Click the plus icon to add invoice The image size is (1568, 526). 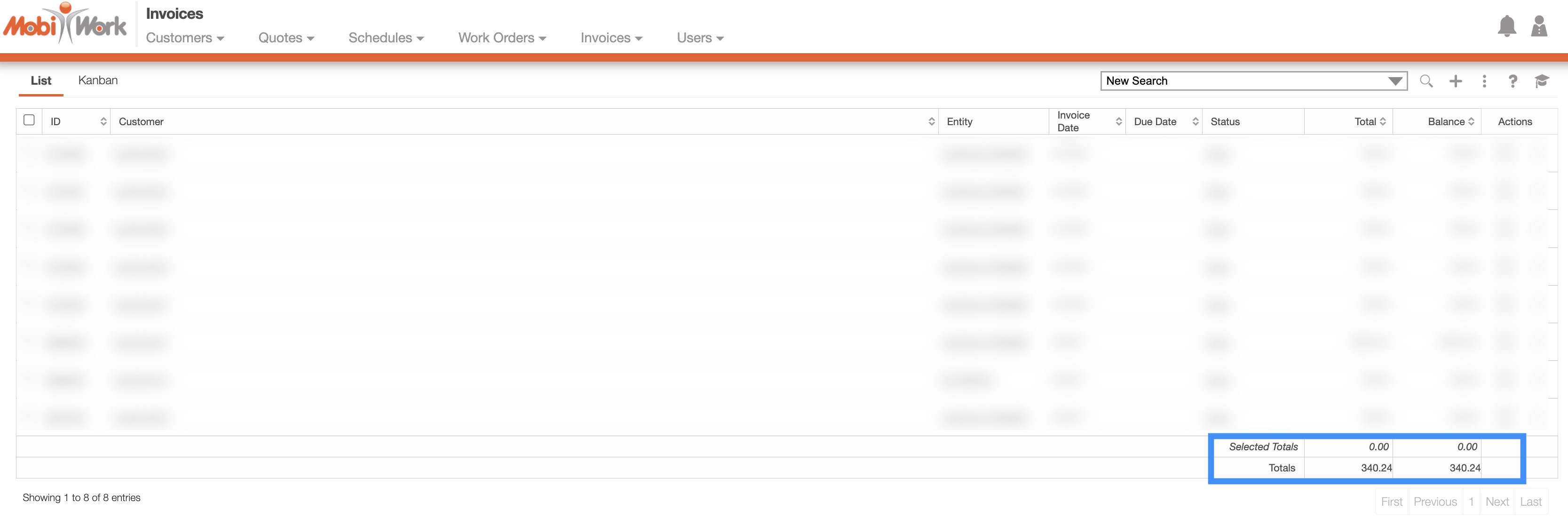tap(1456, 81)
